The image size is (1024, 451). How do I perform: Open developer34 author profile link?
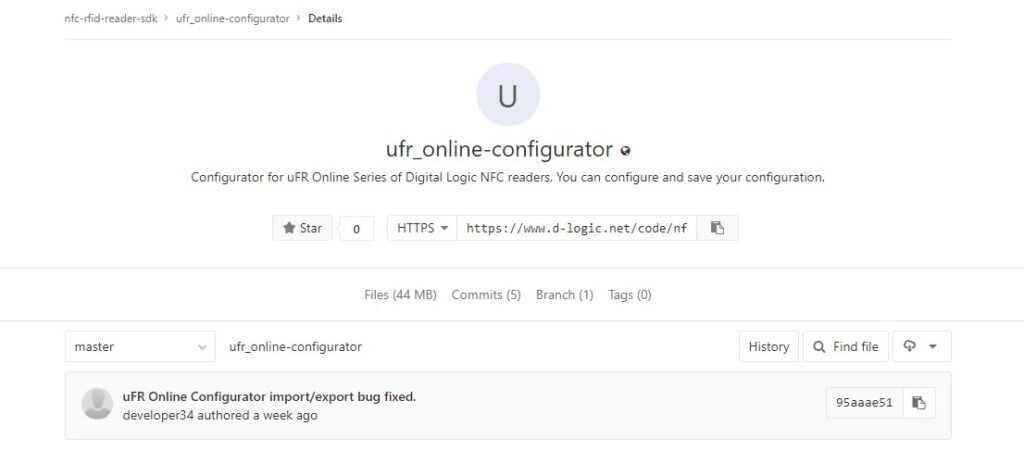click(x=158, y=415)
